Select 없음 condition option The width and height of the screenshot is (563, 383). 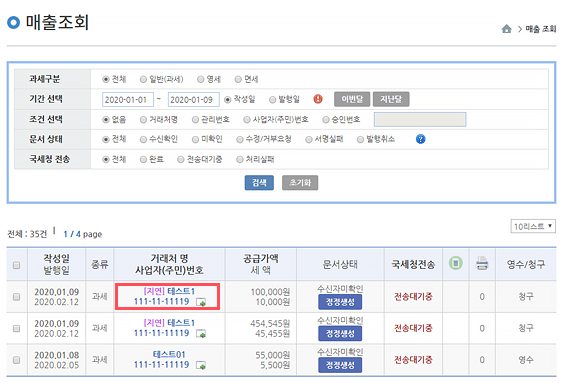106,120
